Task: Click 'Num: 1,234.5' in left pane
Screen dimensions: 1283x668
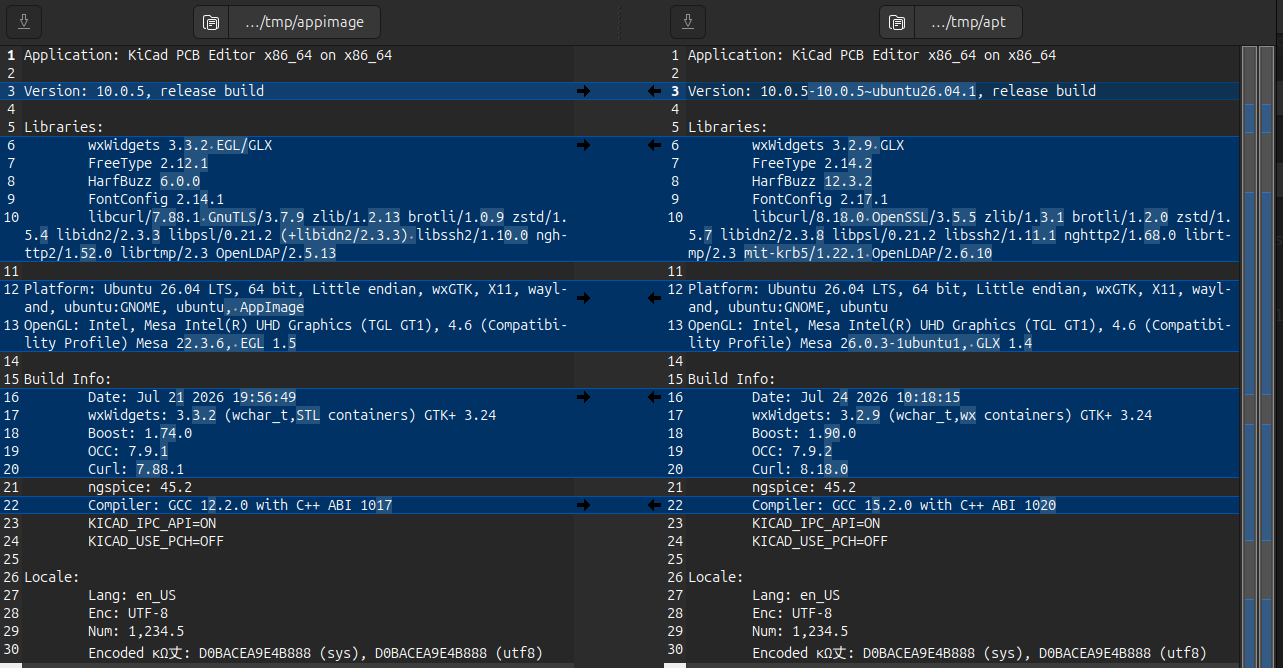Action: [136, 631]
